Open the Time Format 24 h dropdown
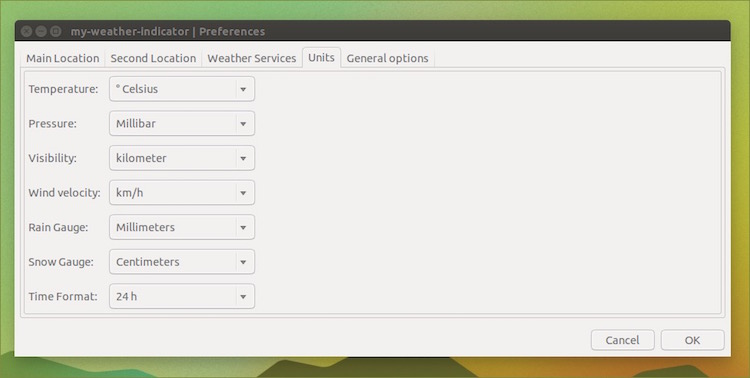Screen dimensions: 750x378 click(x=182, y=296)
